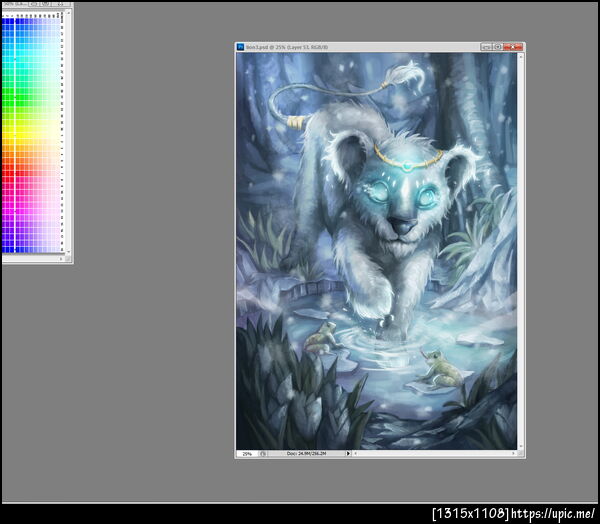Click the right arrow of the swatches panel's horizontal scrollbar
600x524 pixels.
[x=61, y=259]
